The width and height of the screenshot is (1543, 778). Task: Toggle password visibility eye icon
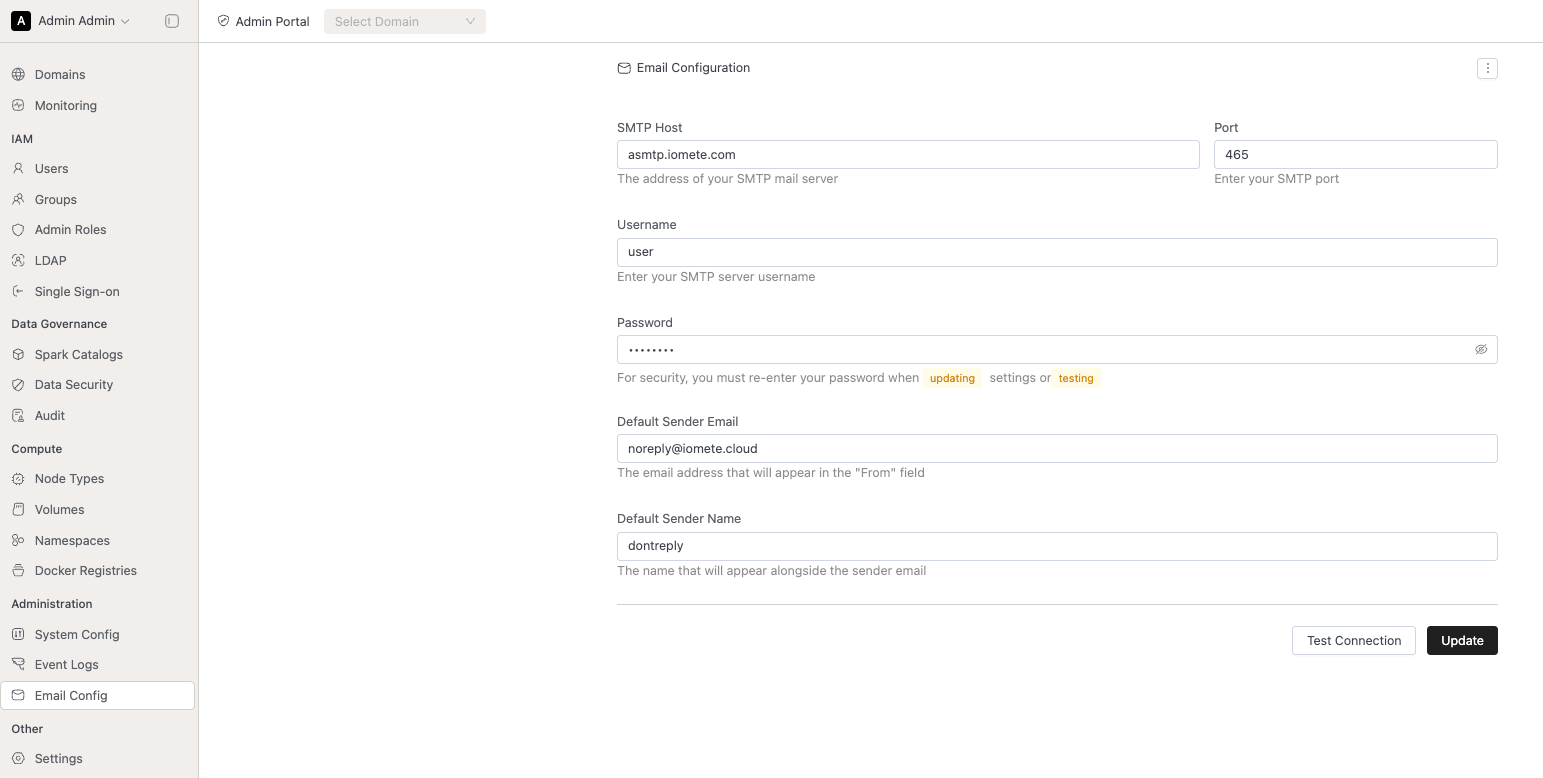click(x=1481, y=350)
